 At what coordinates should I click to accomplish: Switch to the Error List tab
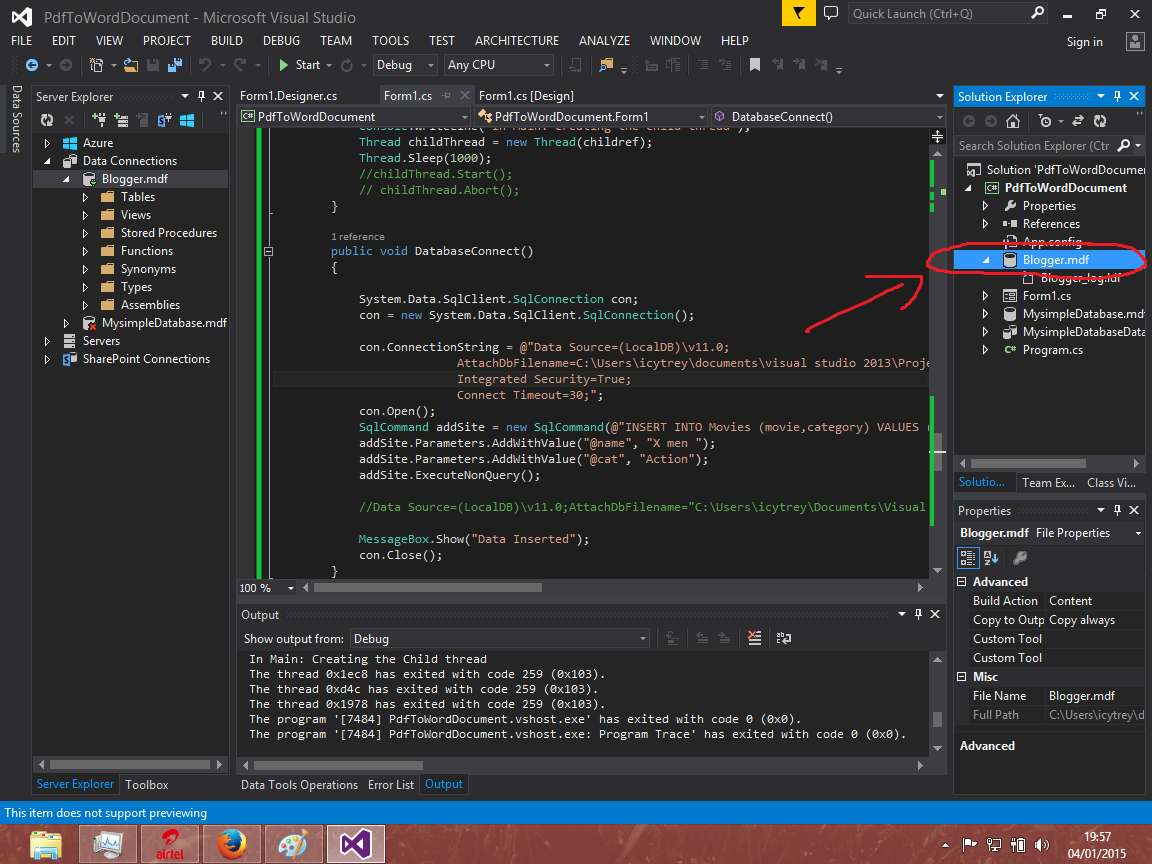coord(391,785)
